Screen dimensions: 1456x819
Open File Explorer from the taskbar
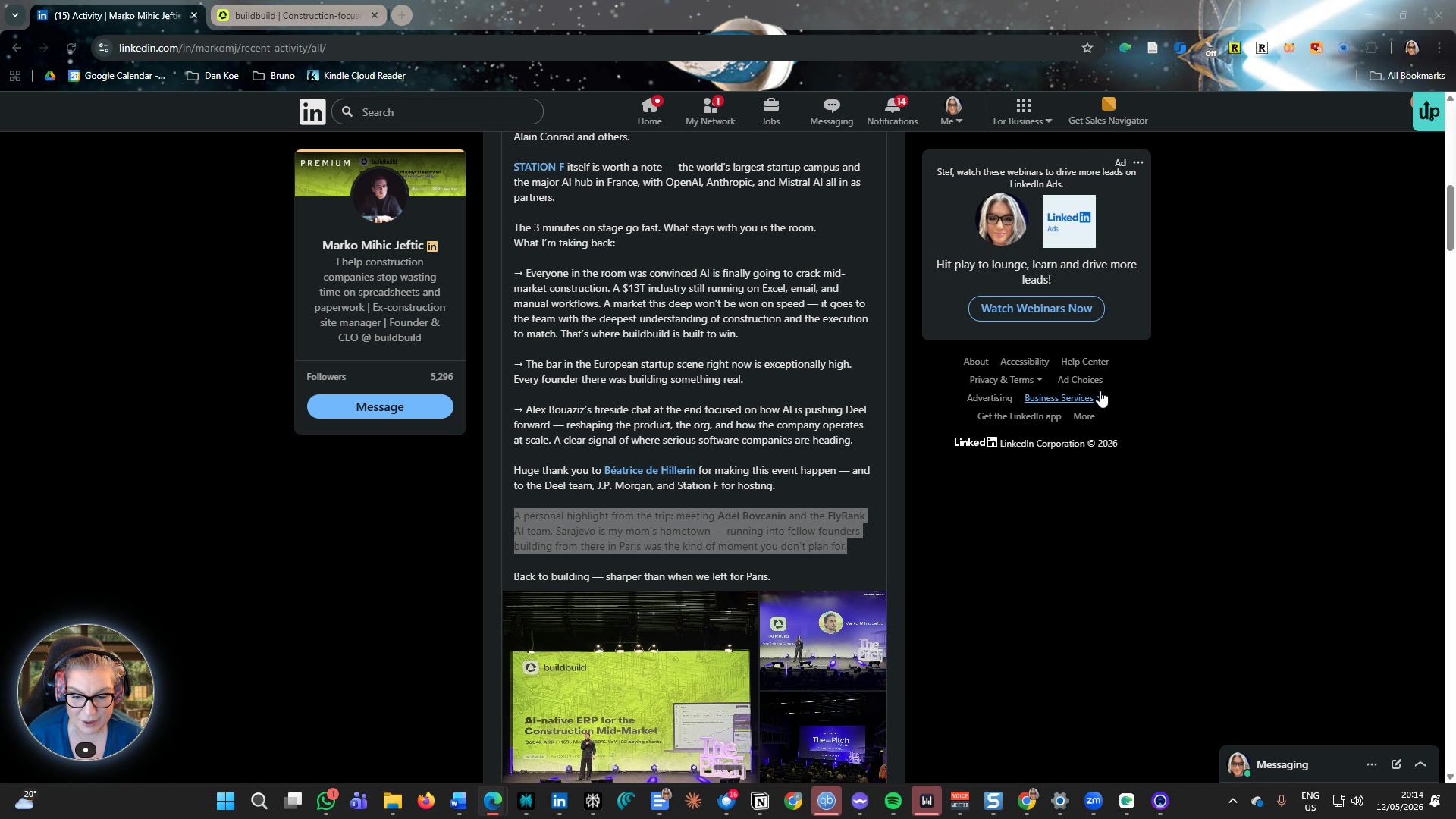click(392, 801)
